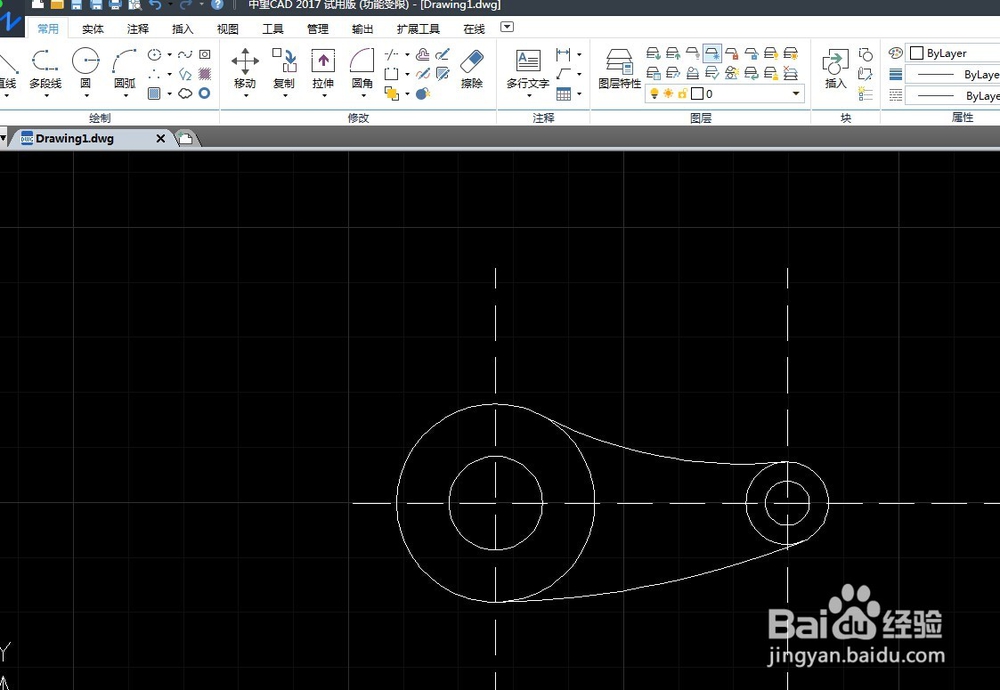This screenshot has width=1000, height=690.
Task: Open the 工具 ribbon tab
Action: tap(273, 29)
